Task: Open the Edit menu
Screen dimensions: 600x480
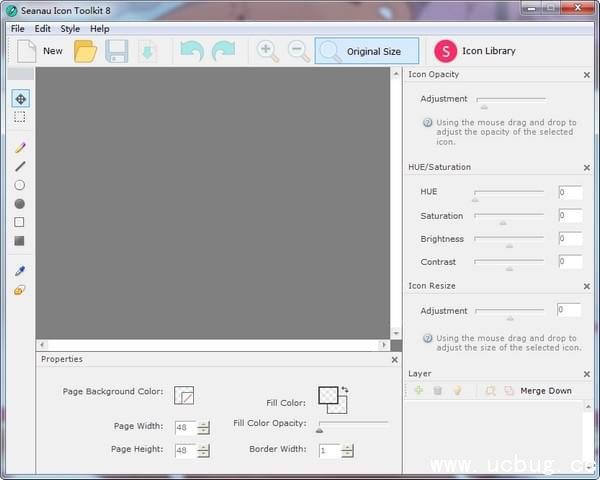Action: [42, 29]
